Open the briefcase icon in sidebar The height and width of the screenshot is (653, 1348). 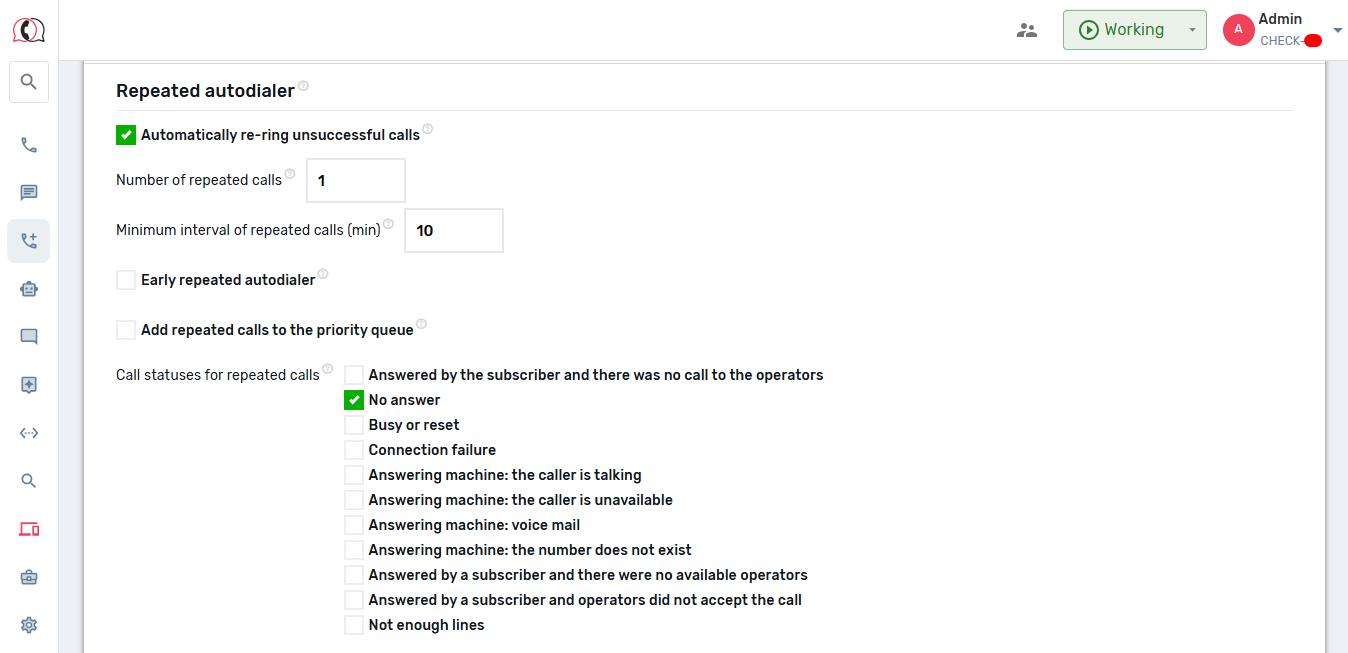click(x=29, y=577)
